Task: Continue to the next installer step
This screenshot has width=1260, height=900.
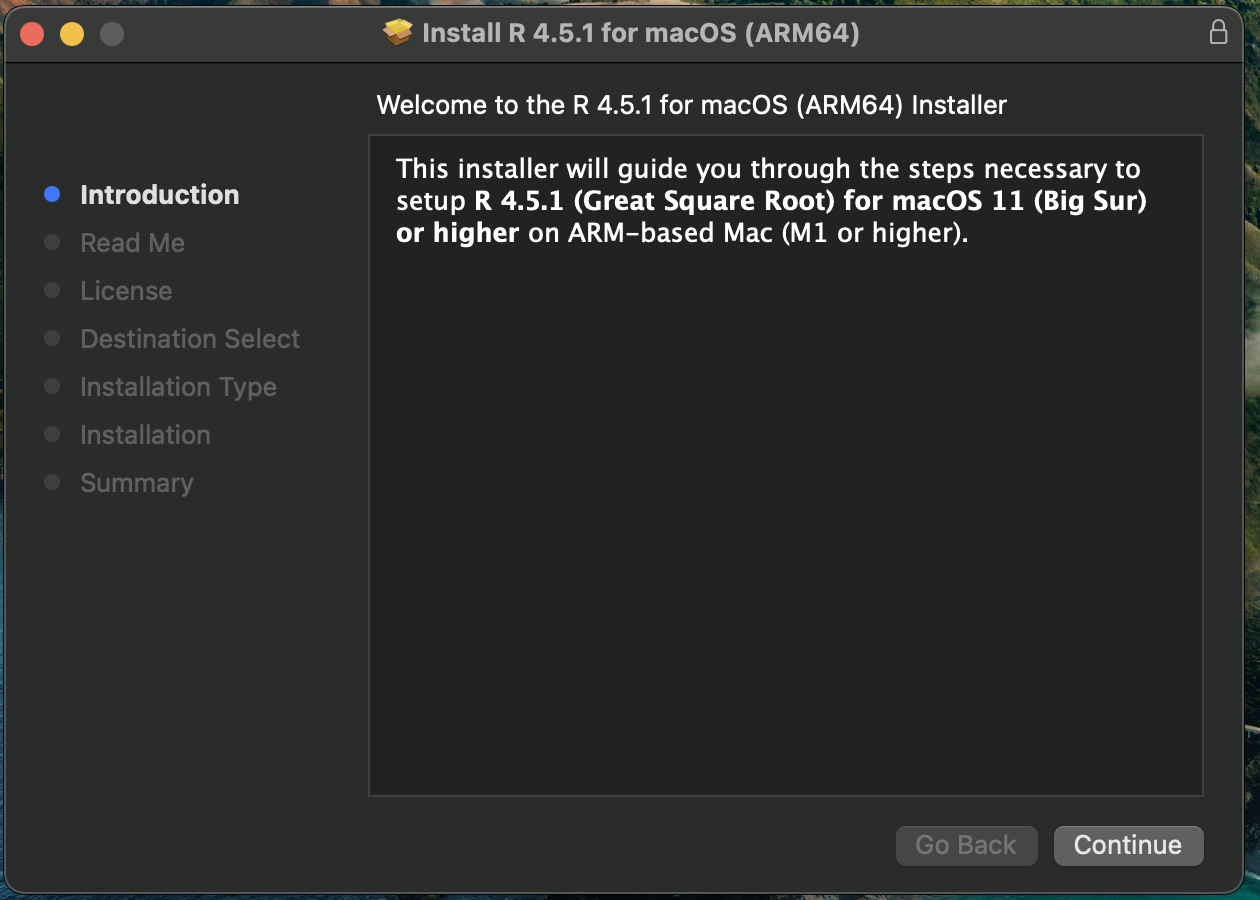Action: pos(1128,845)
